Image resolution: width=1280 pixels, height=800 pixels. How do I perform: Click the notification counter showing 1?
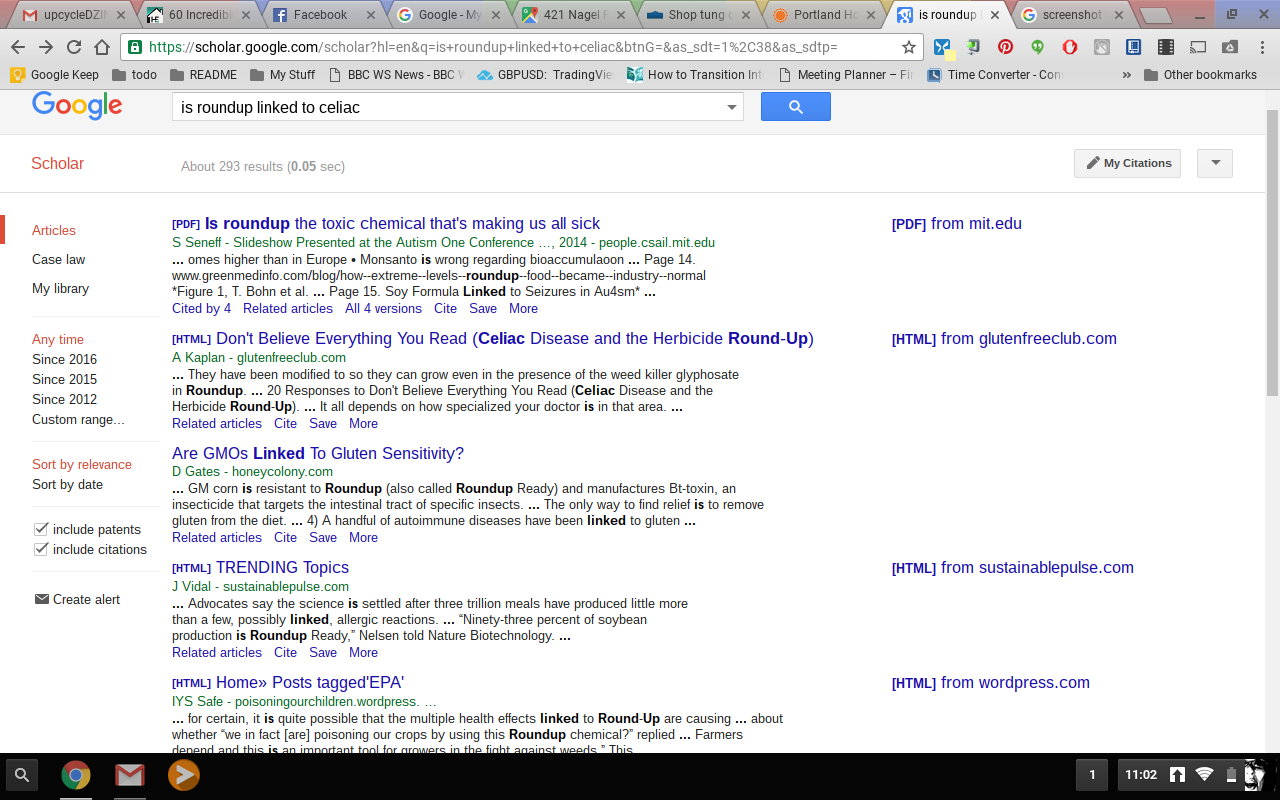1092,775
